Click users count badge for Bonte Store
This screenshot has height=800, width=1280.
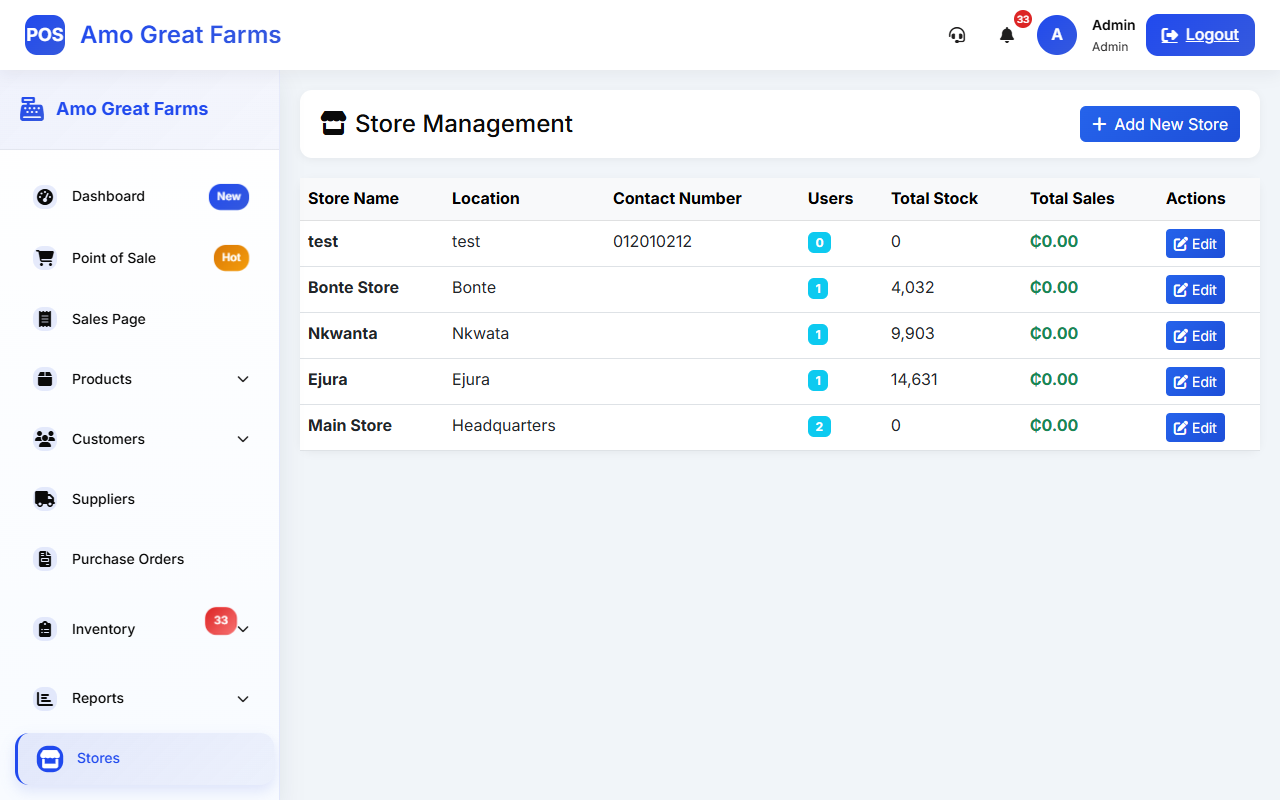point(818,289)
